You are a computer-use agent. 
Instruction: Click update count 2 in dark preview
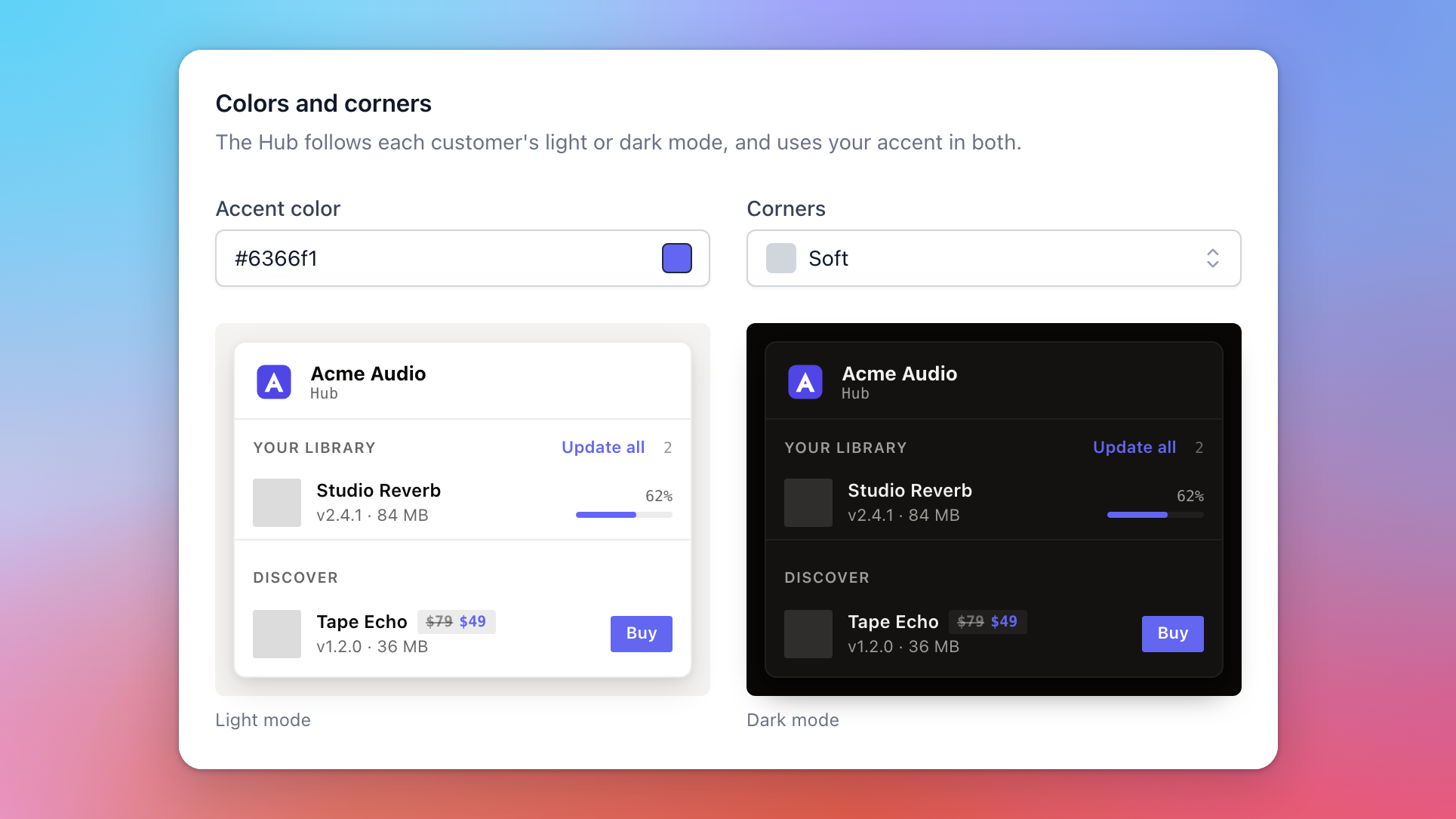coord(1199,448)
